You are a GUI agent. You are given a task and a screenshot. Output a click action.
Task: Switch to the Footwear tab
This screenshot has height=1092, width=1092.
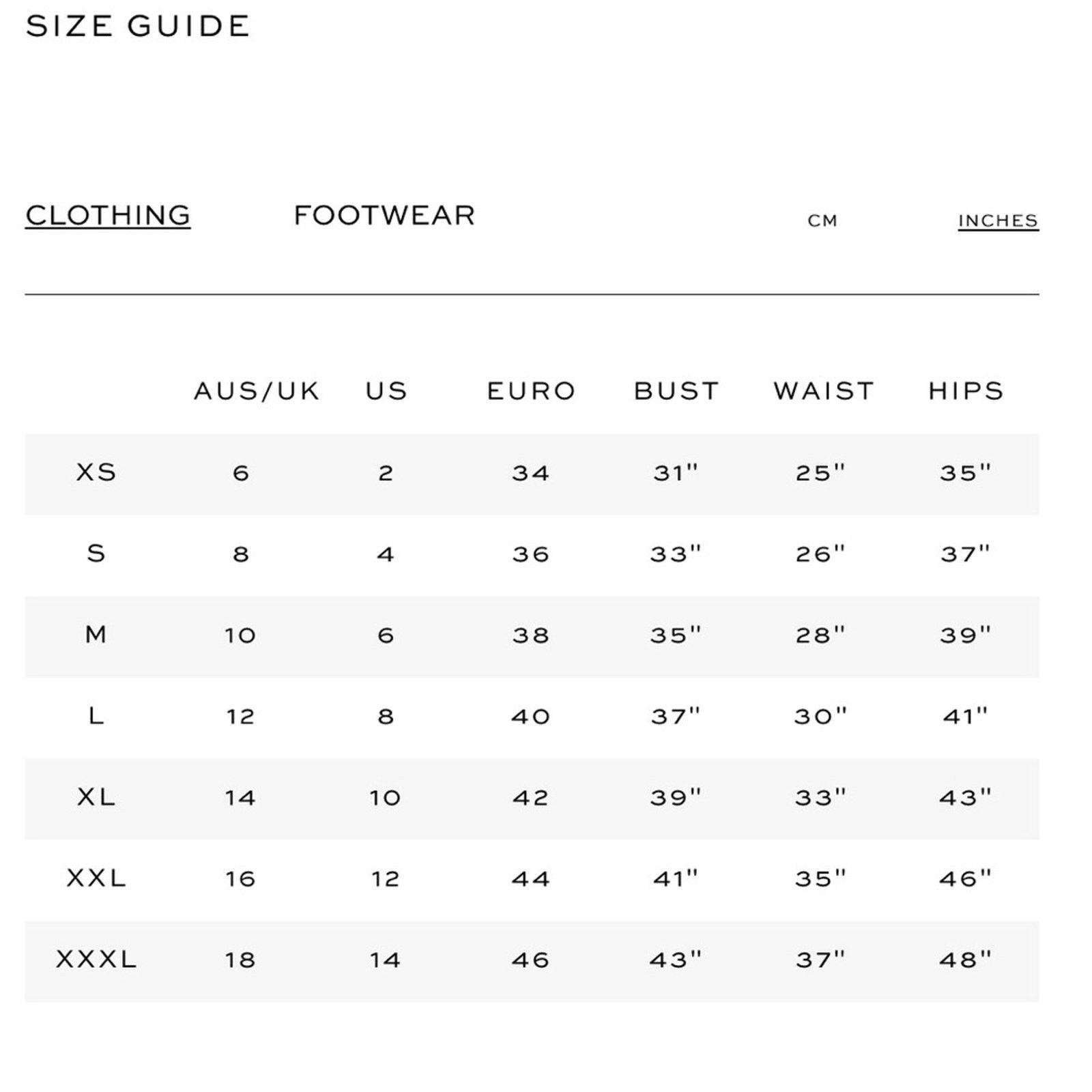[x=384, y=216]
